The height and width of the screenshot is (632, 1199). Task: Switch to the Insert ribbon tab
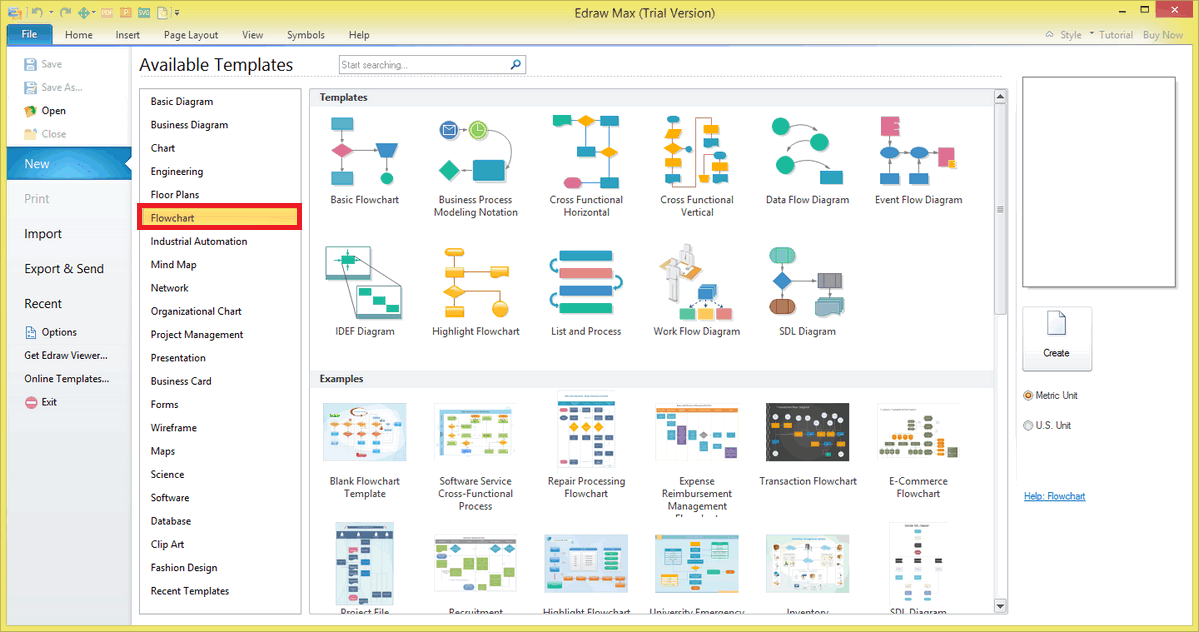128,35
